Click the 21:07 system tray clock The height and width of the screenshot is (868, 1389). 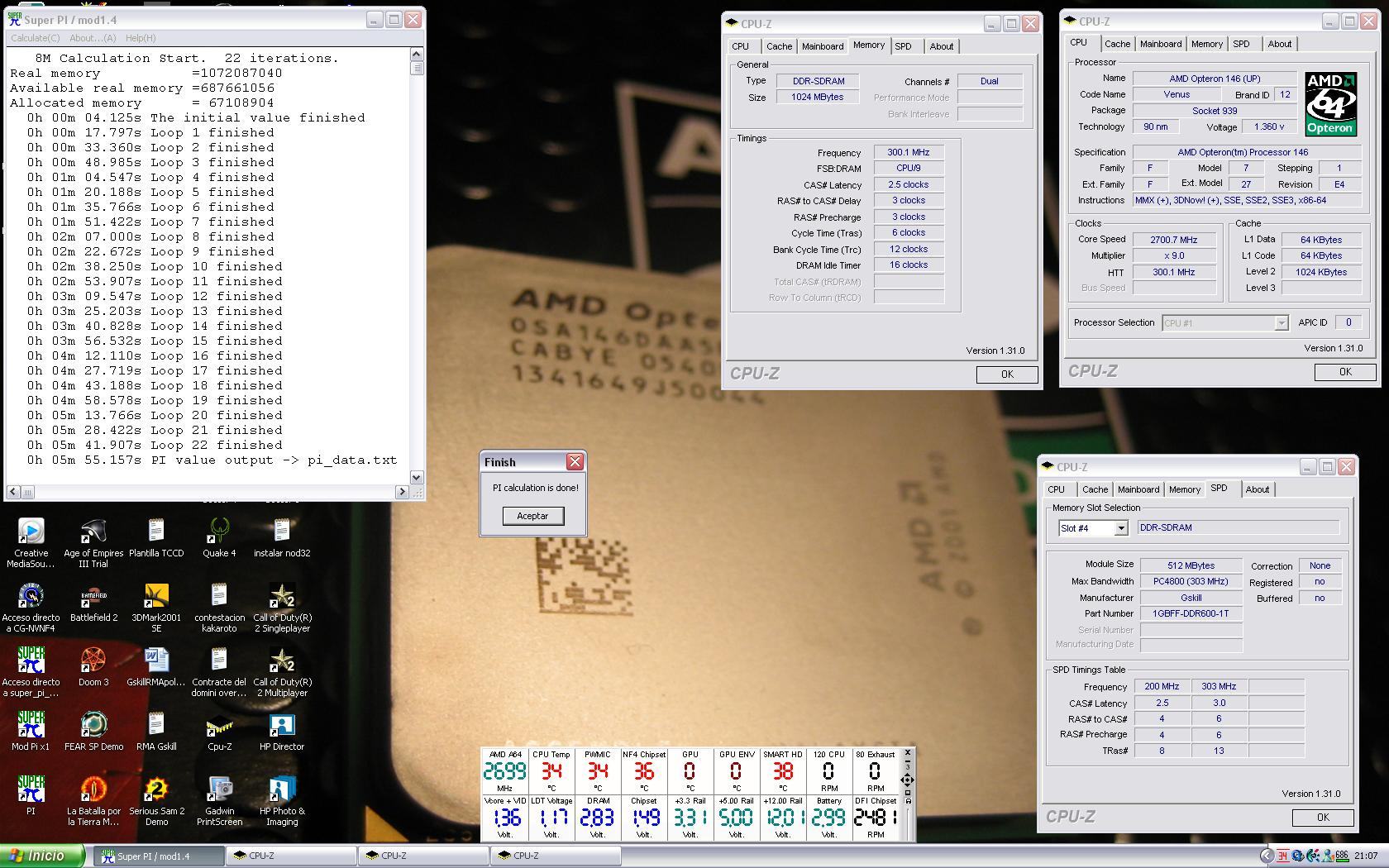click(x=1365, y=856)
